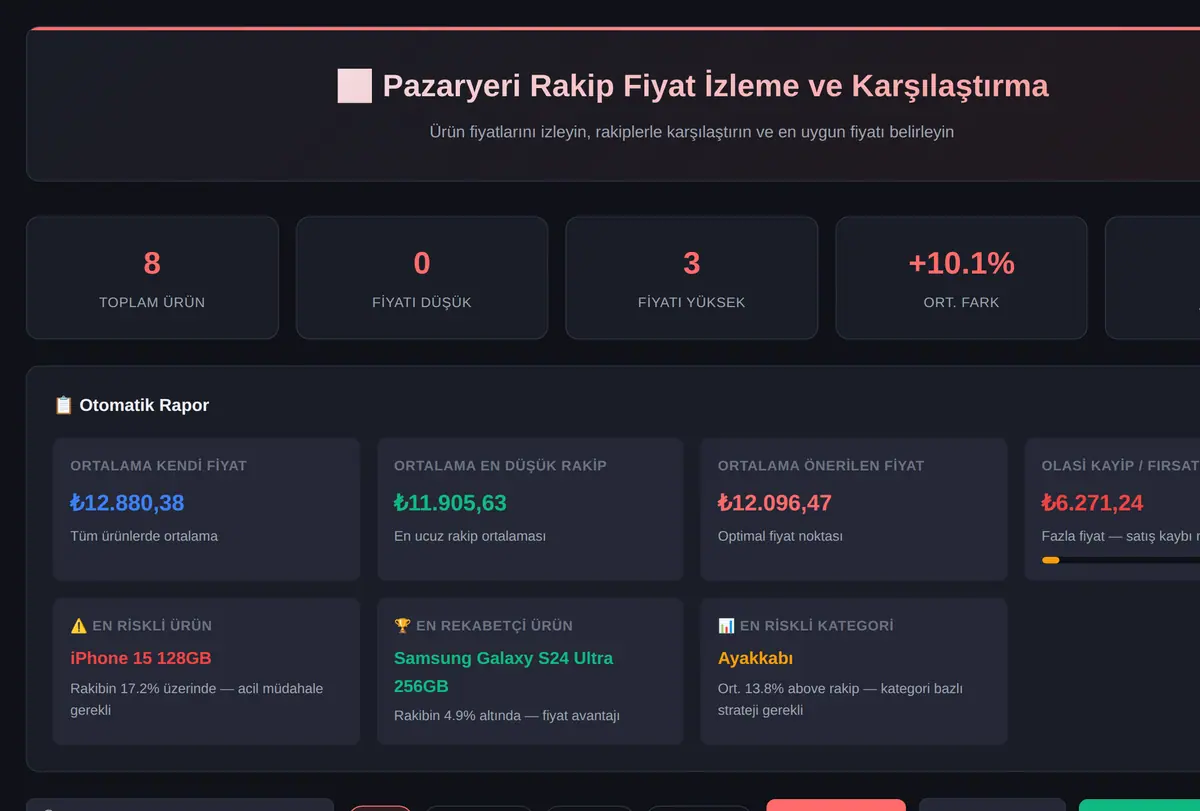This screenshot has width=1200, height=811.
Task: Click the iPhone 15 128GB product name
Action: point(141,658)
